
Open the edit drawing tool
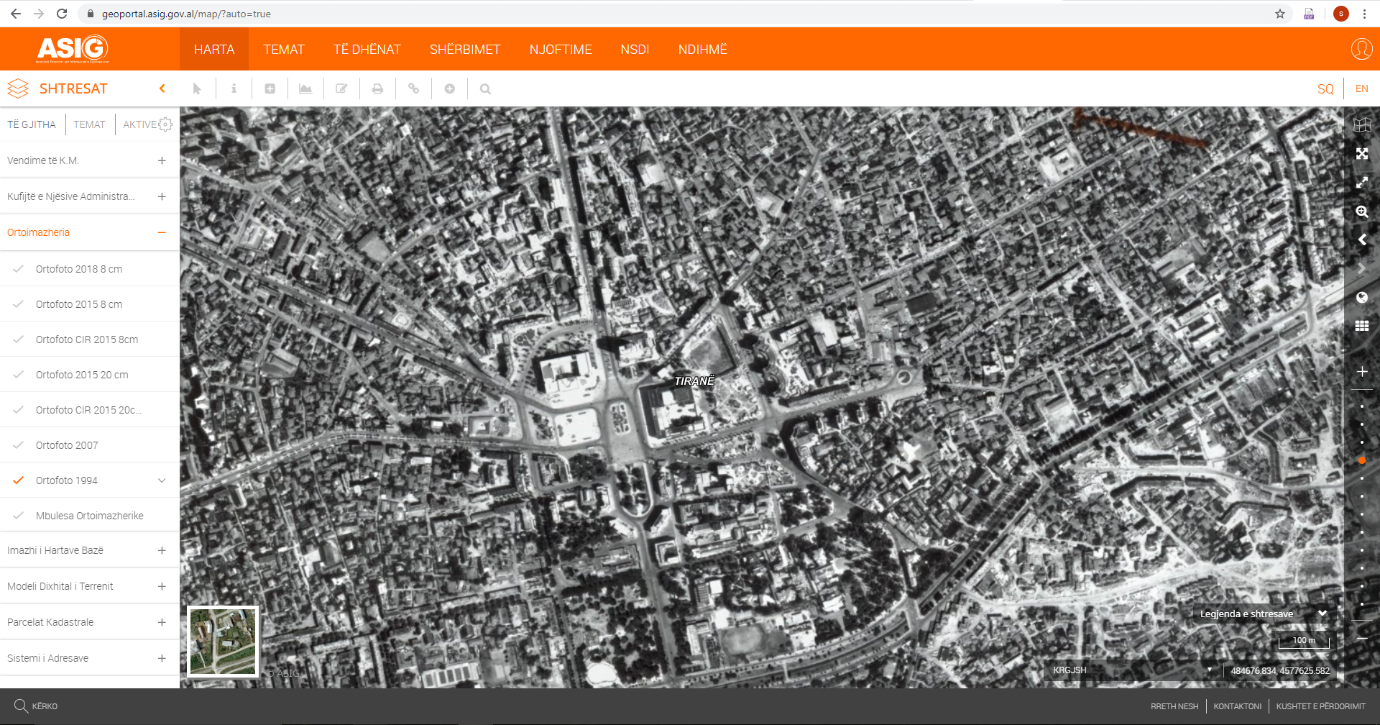pos(342,88)
